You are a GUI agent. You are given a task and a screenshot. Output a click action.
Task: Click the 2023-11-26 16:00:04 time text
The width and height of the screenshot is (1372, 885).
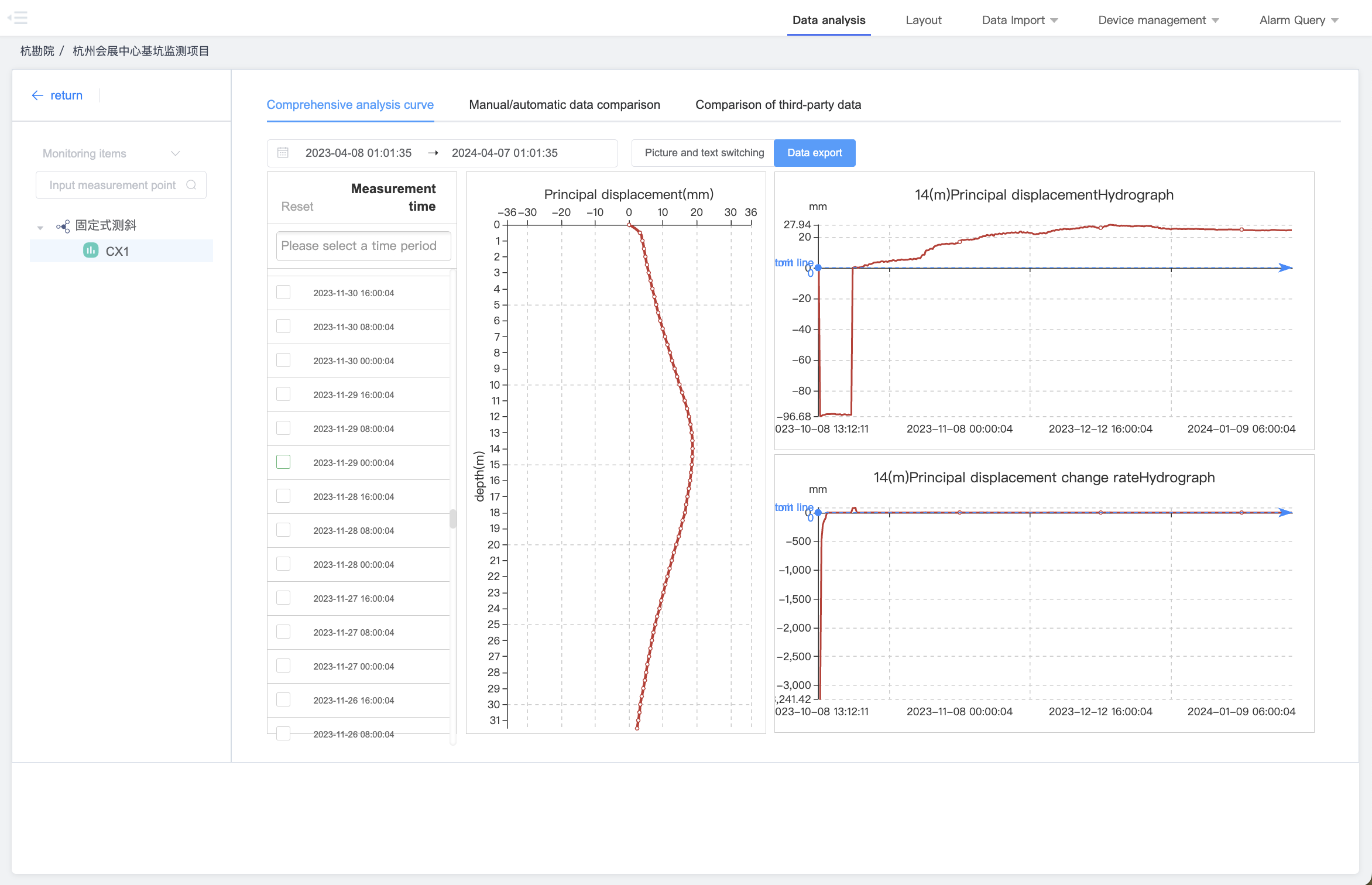[354, 700]
